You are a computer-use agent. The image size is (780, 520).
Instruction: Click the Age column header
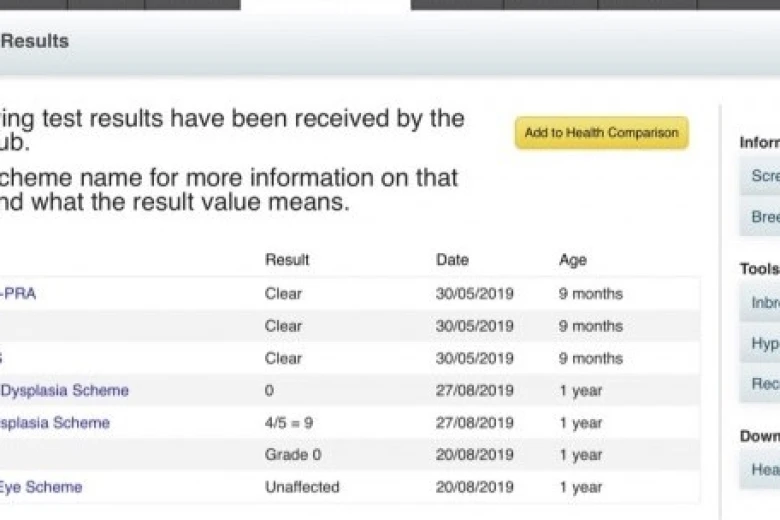tap(573, 260)
